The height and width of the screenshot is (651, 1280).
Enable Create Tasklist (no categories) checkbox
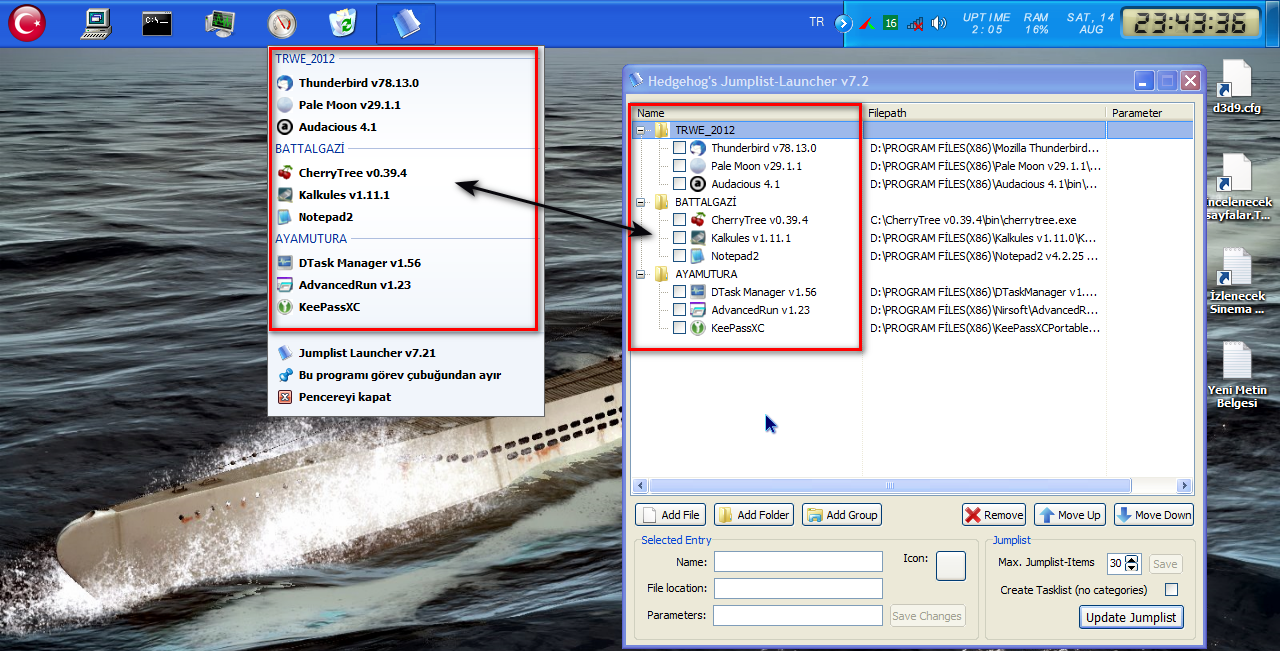pyautogui.click(x=1172, y=590)
